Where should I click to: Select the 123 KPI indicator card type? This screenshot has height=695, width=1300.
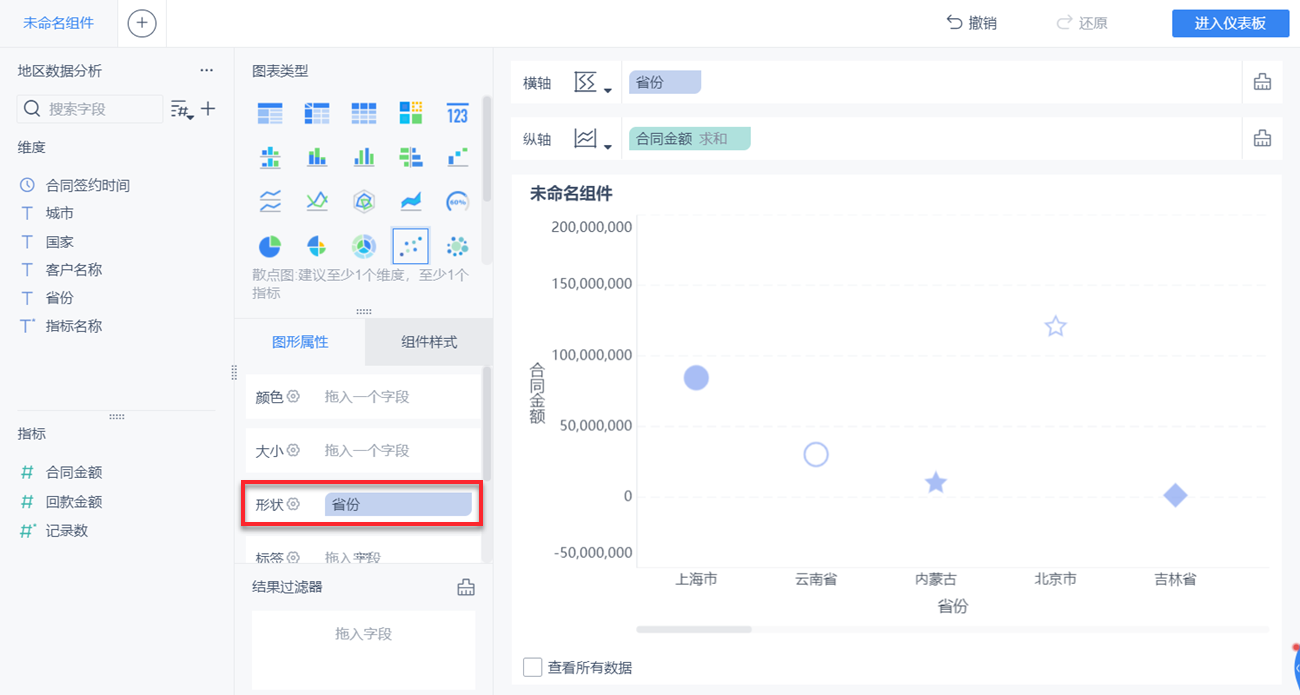458,113
